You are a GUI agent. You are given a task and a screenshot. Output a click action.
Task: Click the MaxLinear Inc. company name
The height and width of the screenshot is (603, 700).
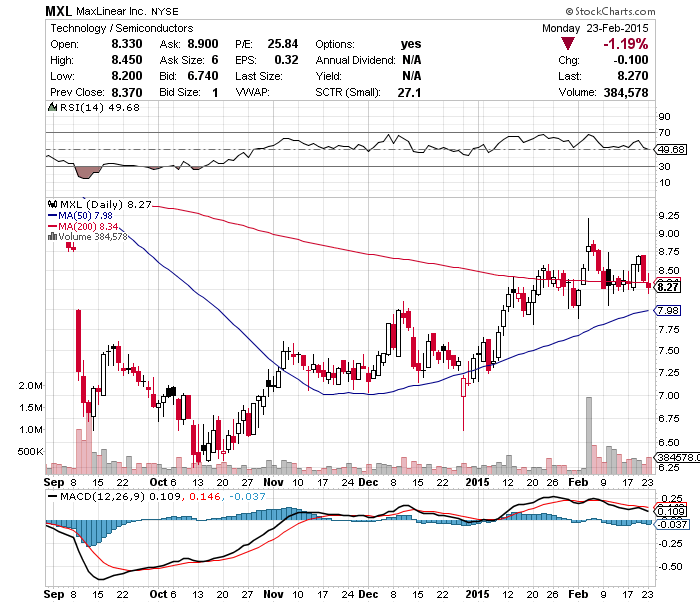pyautogui.click(x=111, y=12)
